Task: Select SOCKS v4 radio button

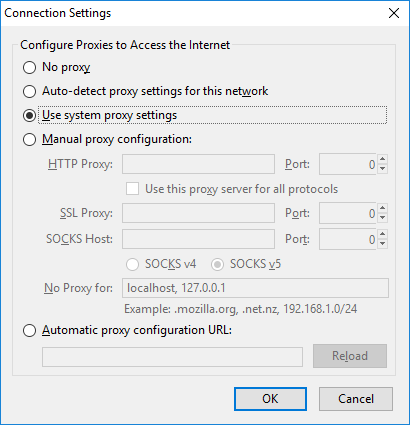Action: point(132,265)
